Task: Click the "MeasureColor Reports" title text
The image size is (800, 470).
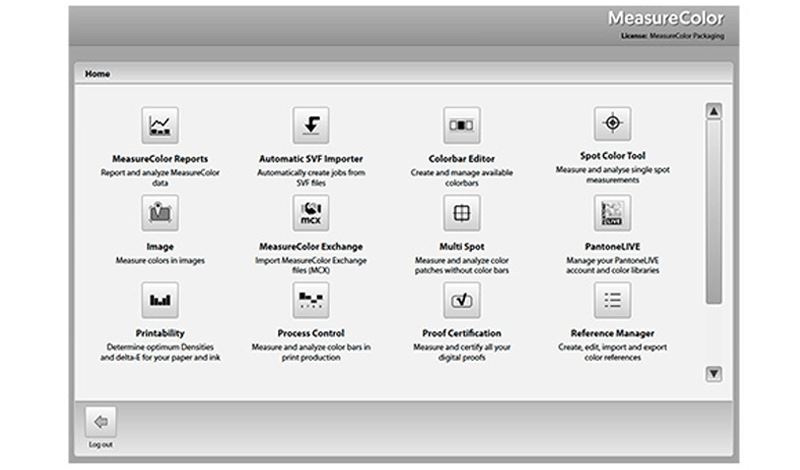Action: (160, 159)
